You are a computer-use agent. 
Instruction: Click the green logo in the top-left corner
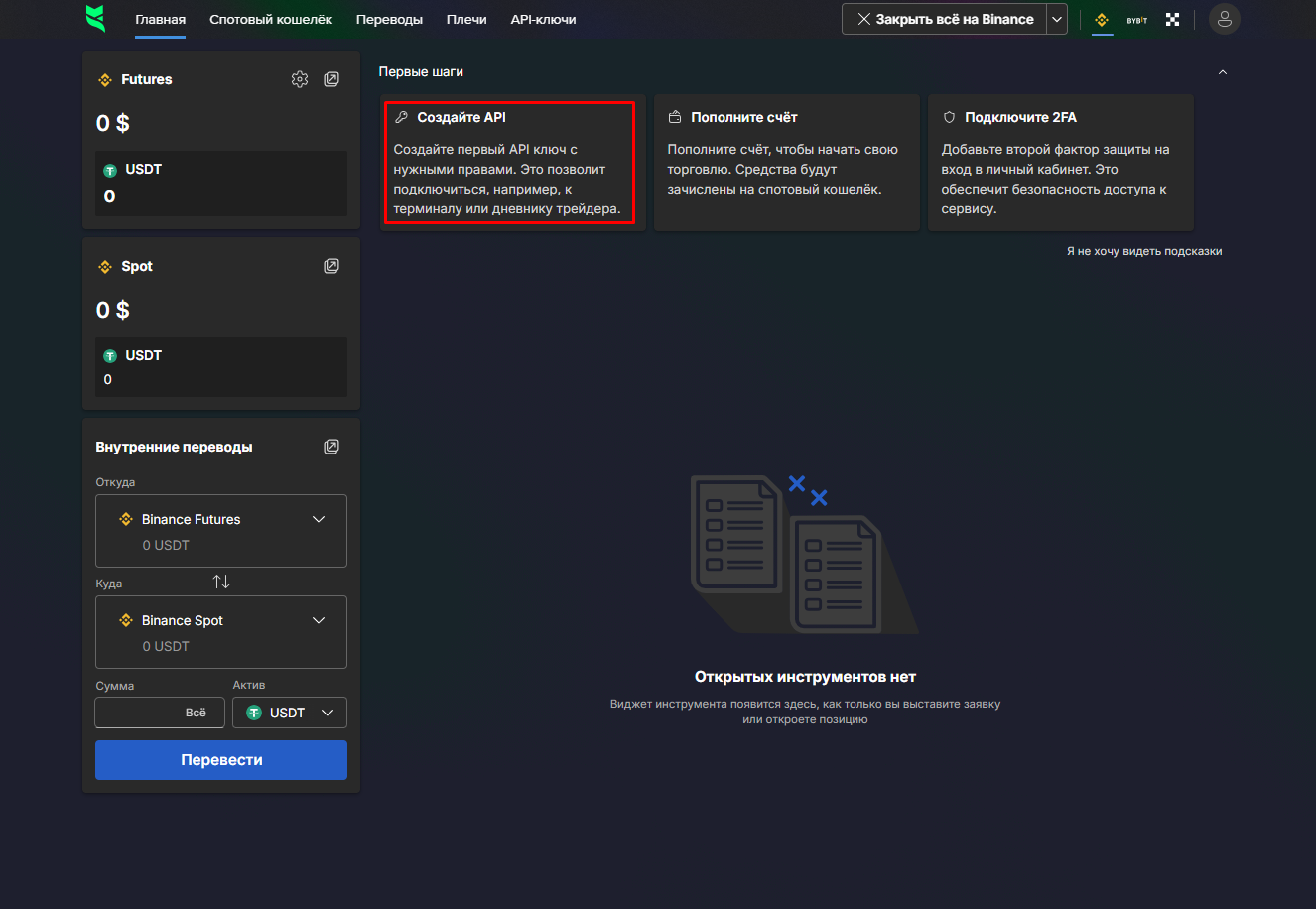coord(95,18)
